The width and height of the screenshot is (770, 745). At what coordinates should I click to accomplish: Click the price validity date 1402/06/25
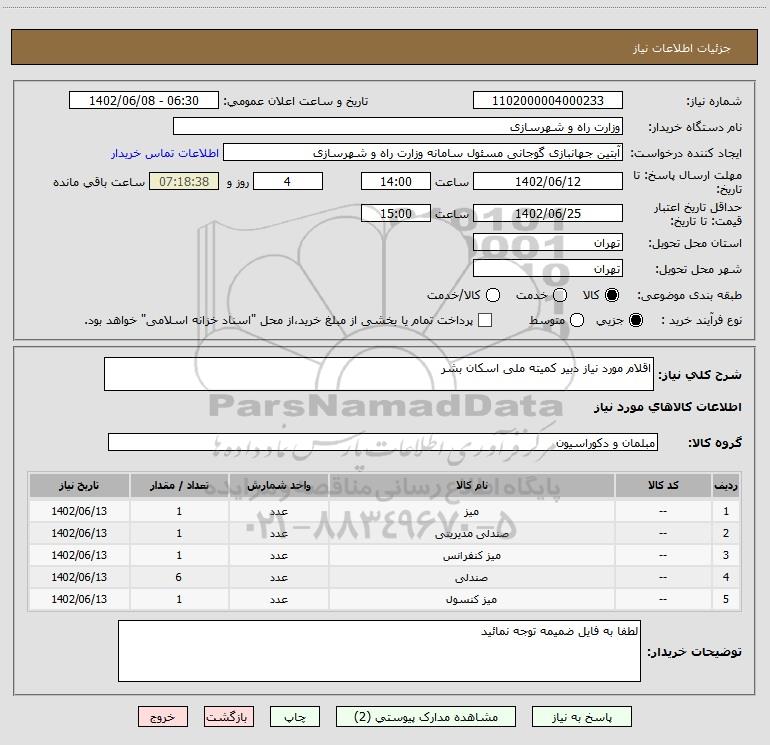click(548, 213)
